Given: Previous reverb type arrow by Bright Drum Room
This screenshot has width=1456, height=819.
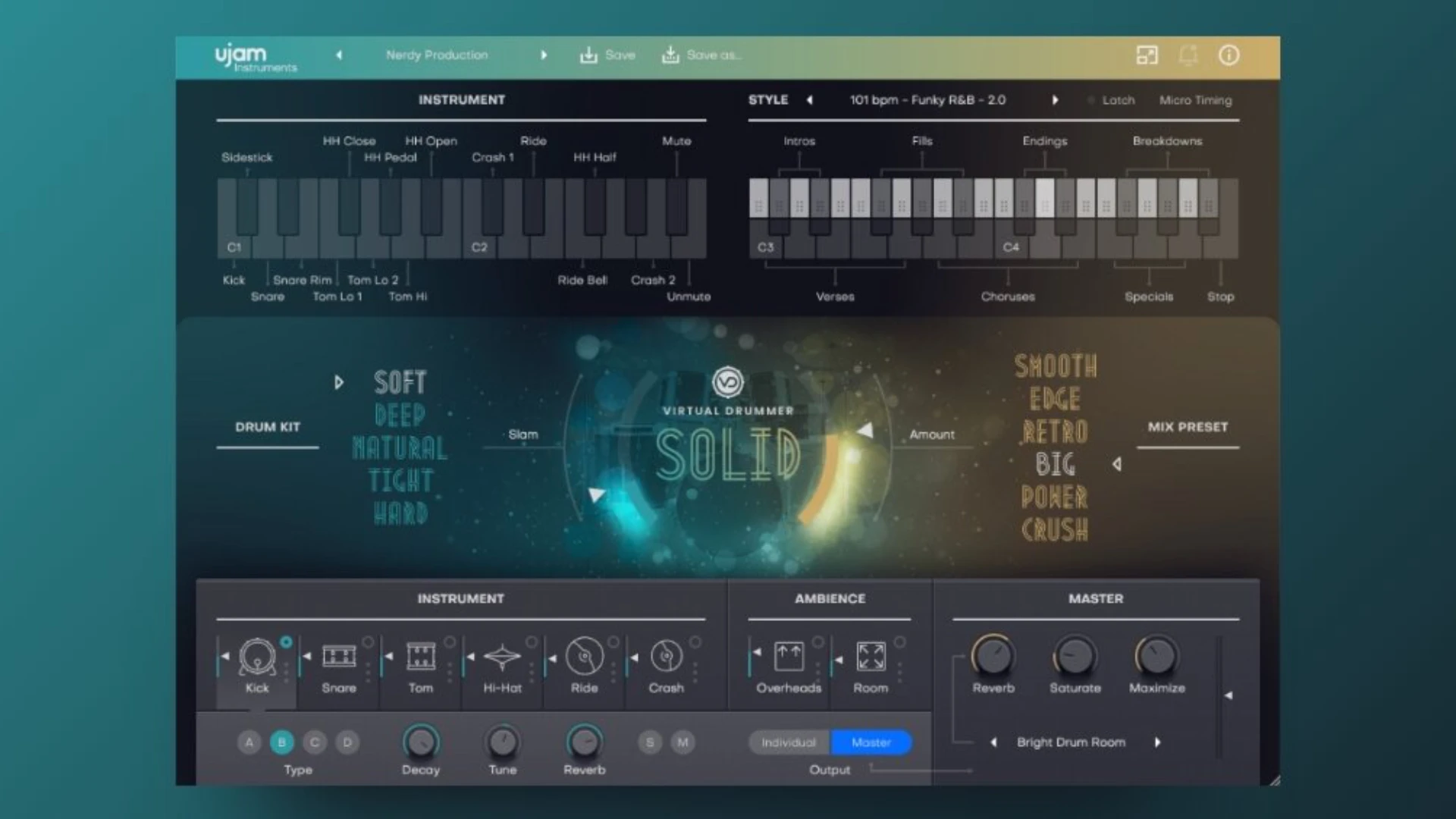Looking at the screenshot, I should point(993,742).
